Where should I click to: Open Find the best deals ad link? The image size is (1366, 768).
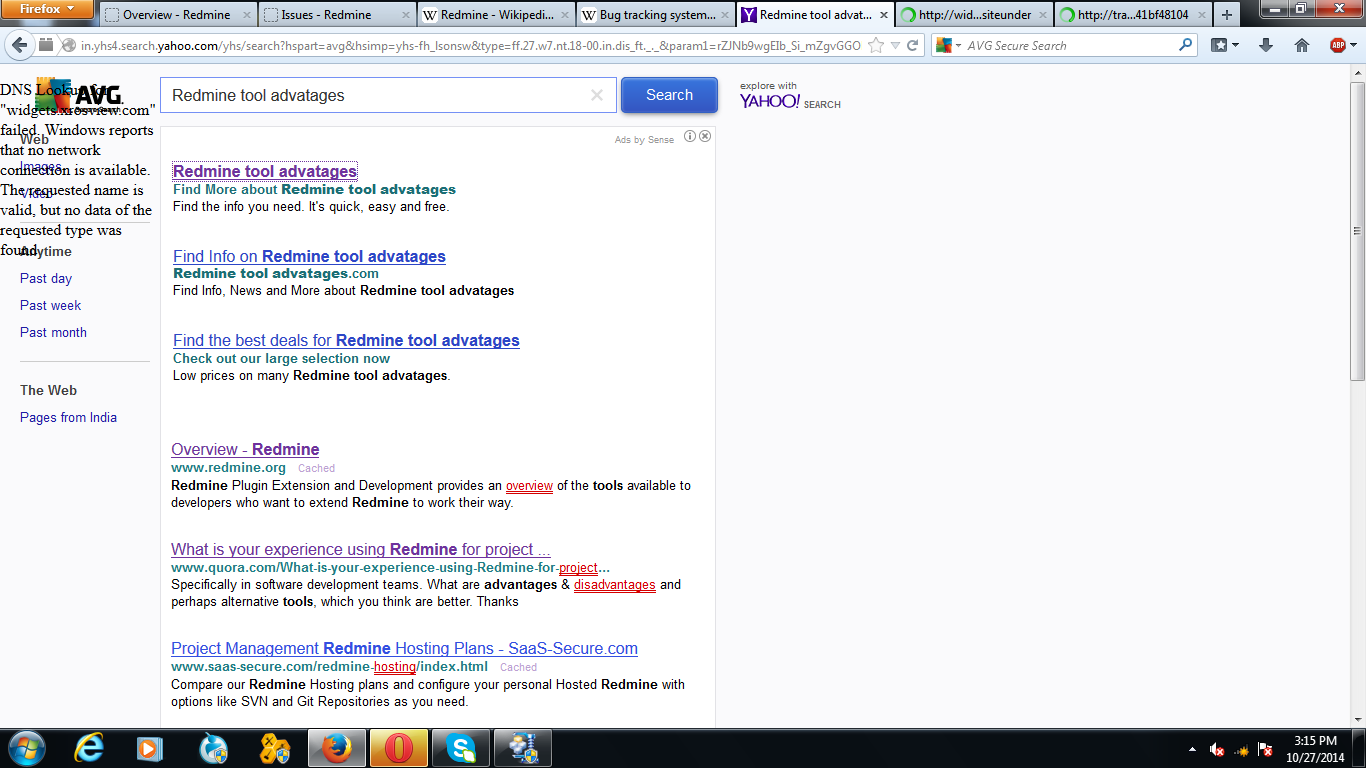[346, 340]
